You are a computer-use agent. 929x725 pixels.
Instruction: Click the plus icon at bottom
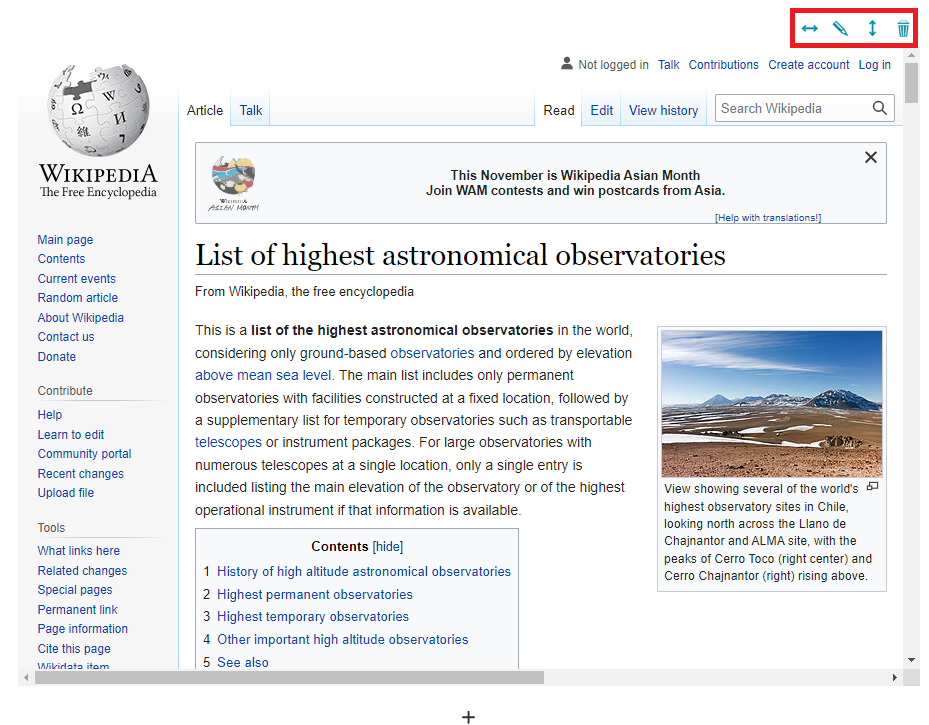(x=468, y=716)
